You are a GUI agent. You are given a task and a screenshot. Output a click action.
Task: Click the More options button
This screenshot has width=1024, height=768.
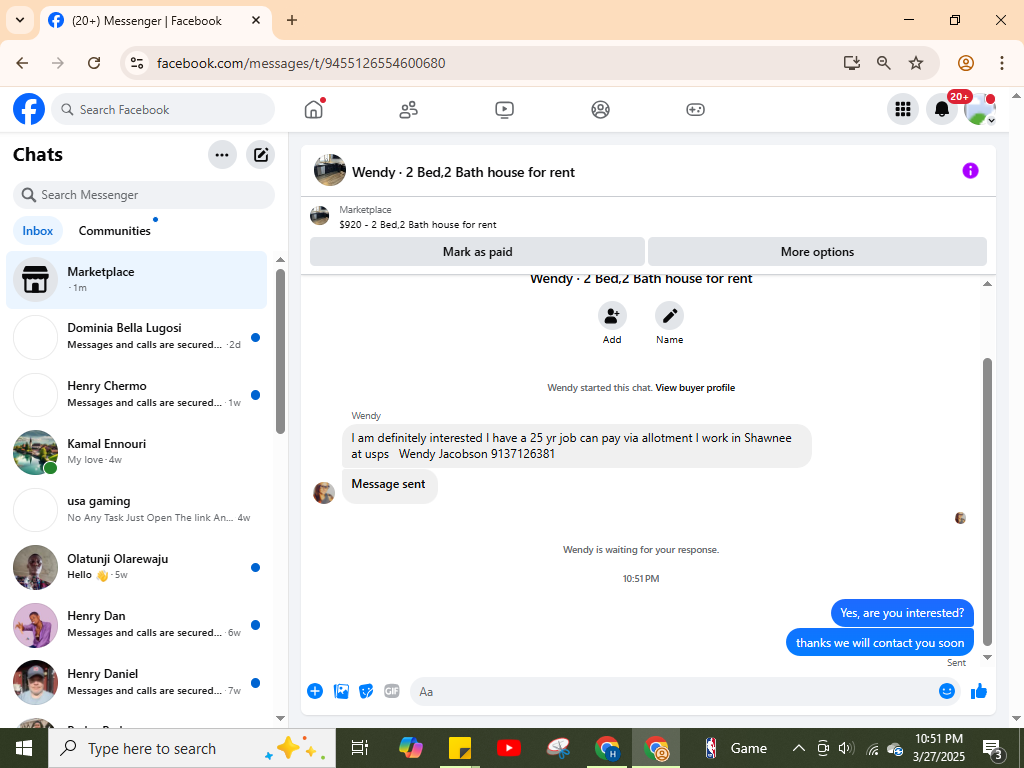pyautogui.click(x=817, y=251)
